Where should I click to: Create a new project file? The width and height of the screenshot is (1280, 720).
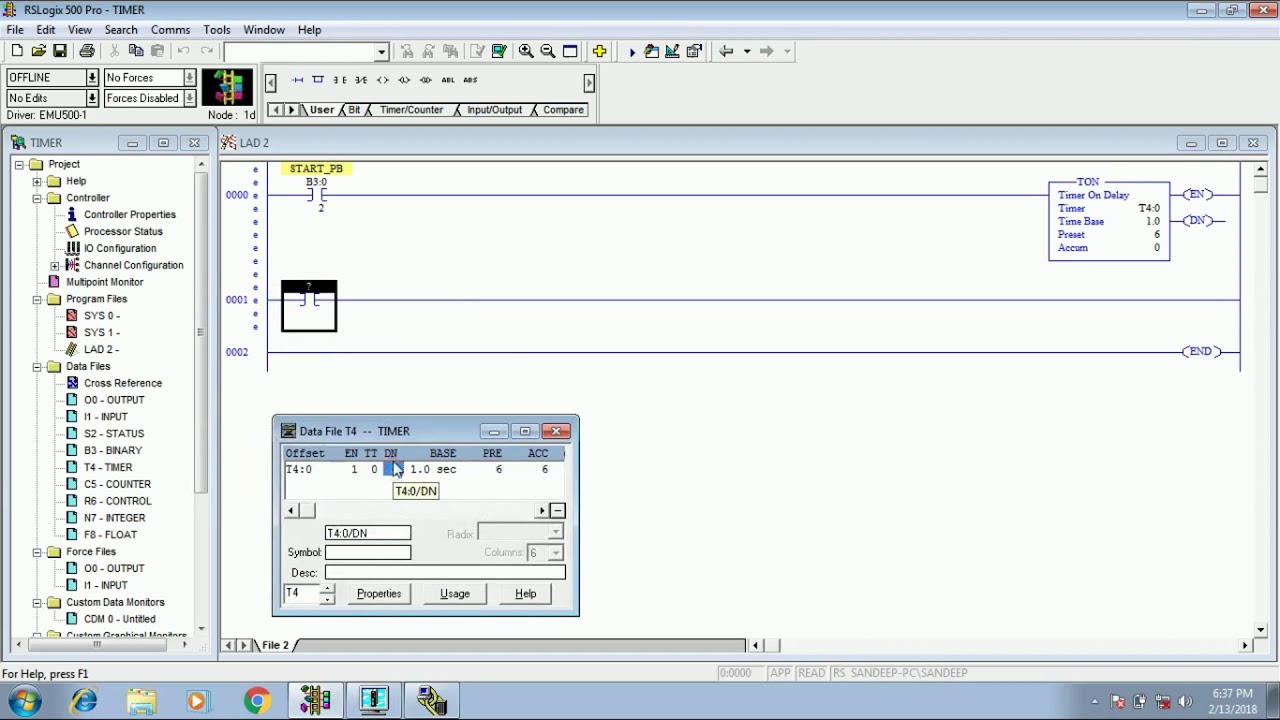click(17, 51)
